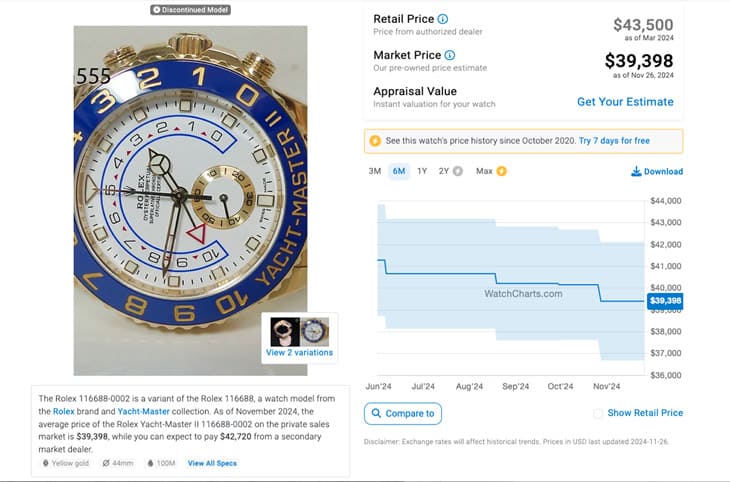Viewport: 730px width, 482px height.
Task: Click the lightning icon in the price history banner
Action: click(375, 140)
